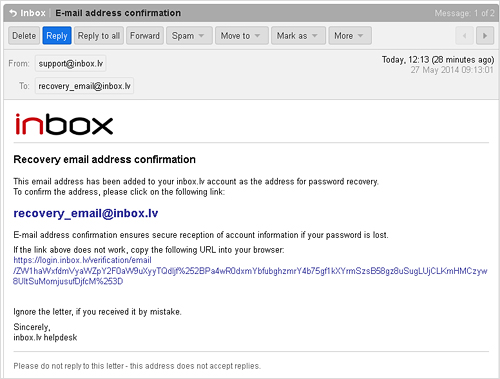Click sender address support@inbox.lv
The height and width of the screenshot is (379, 500).
(x=71, y=63)
